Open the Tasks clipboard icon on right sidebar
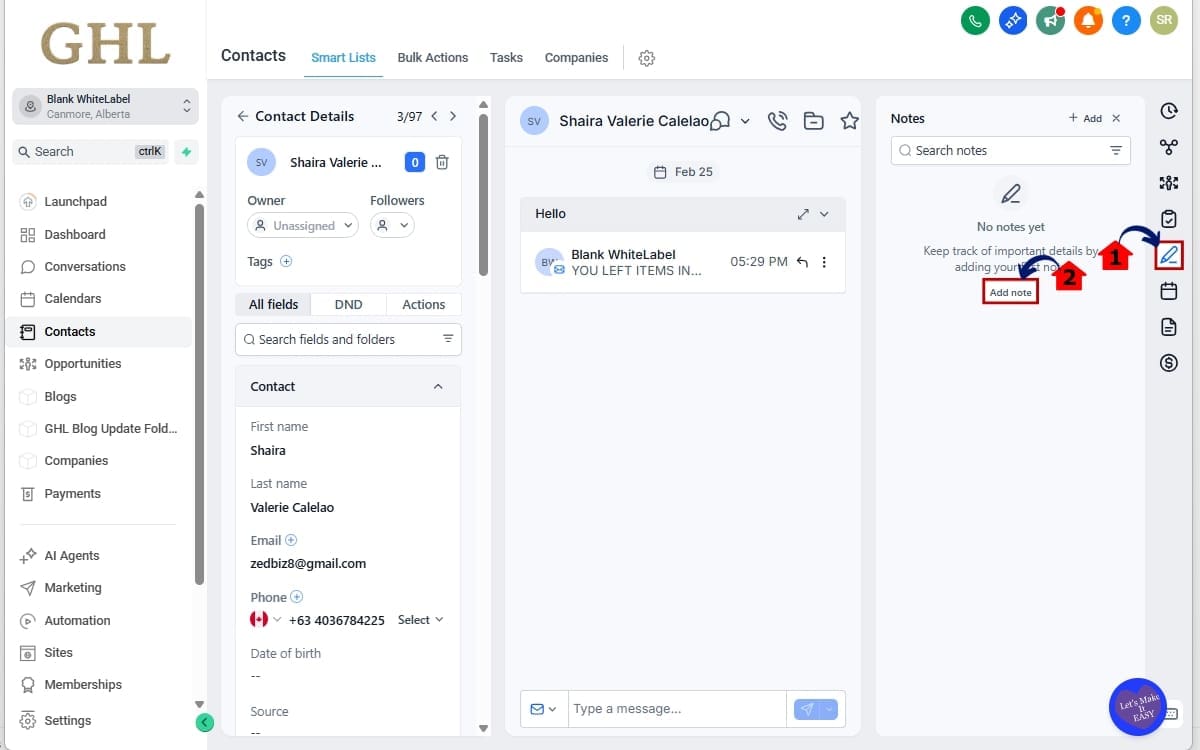This screenshot has width=1200, height=750. (x=1169, y=219)
